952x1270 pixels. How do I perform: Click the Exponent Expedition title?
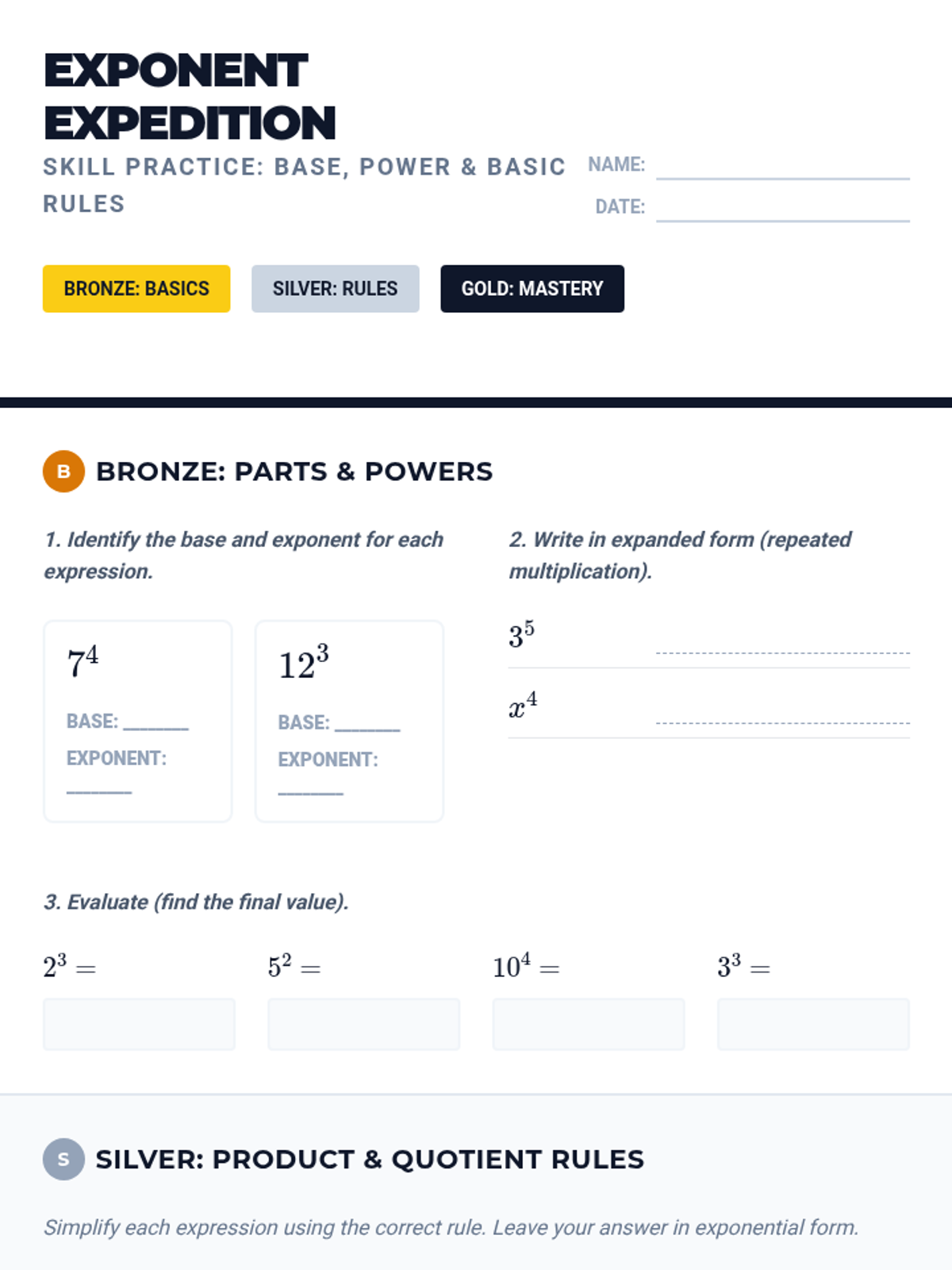point(189,97)
